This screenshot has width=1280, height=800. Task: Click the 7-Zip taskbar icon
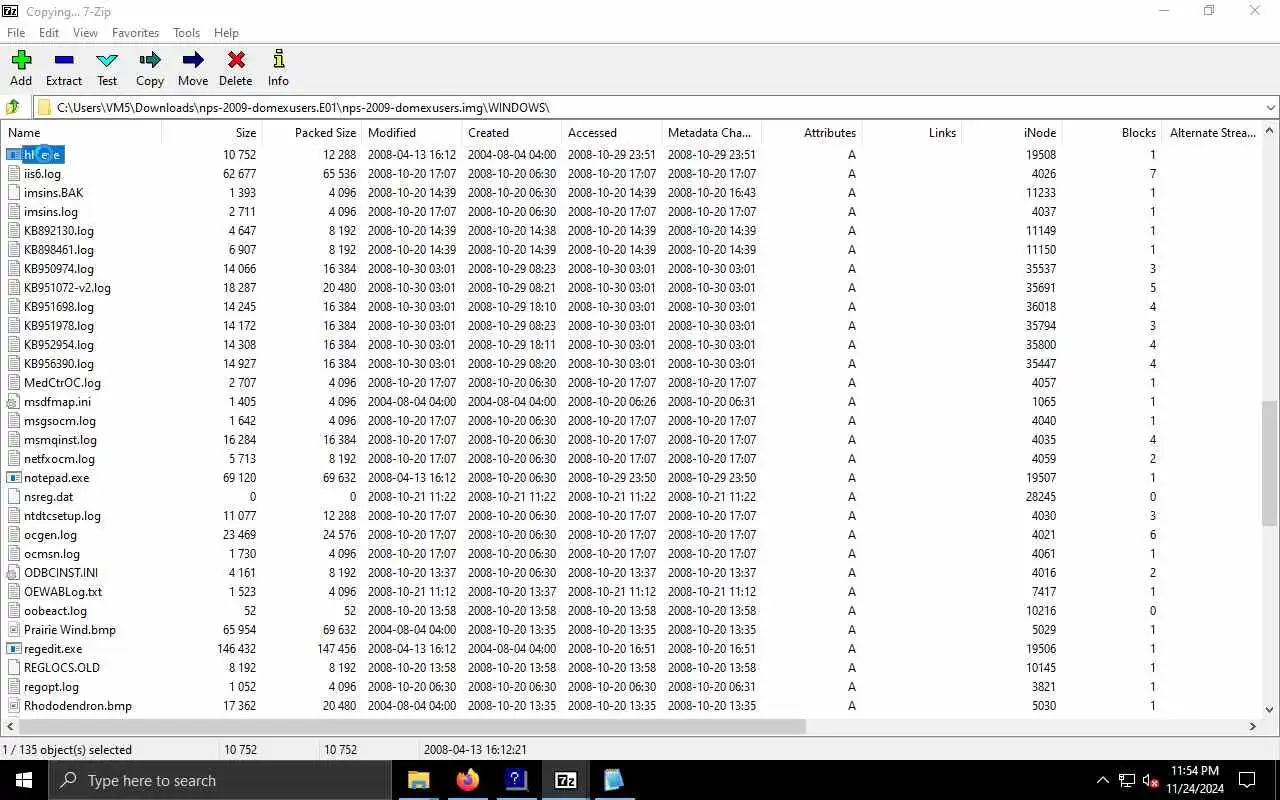(x=565, y=780)
